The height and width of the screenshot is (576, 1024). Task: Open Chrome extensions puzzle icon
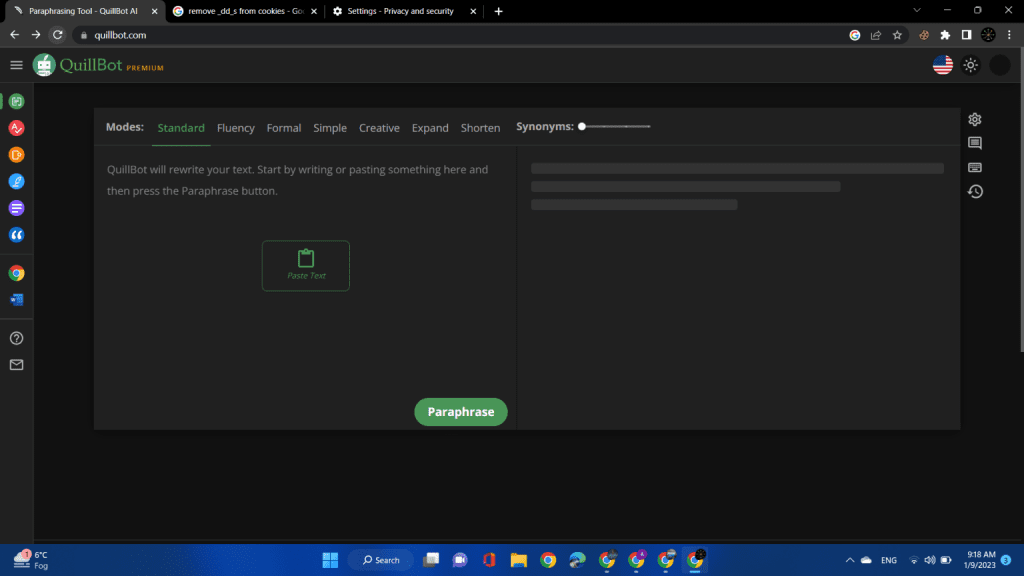pyautogui.click(x=945, y=35)
